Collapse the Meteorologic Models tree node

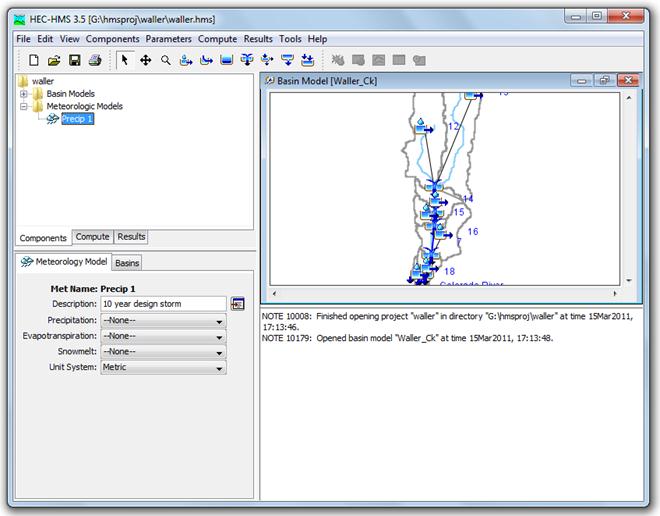24,106
